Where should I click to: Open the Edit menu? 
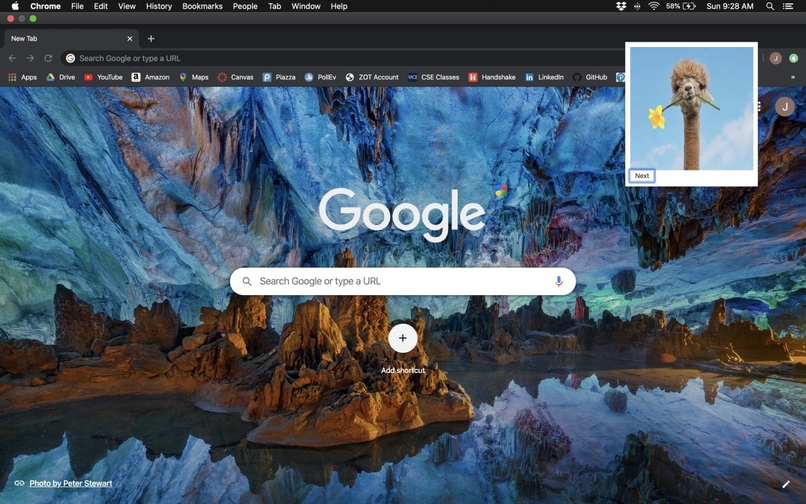click(101, 6)
